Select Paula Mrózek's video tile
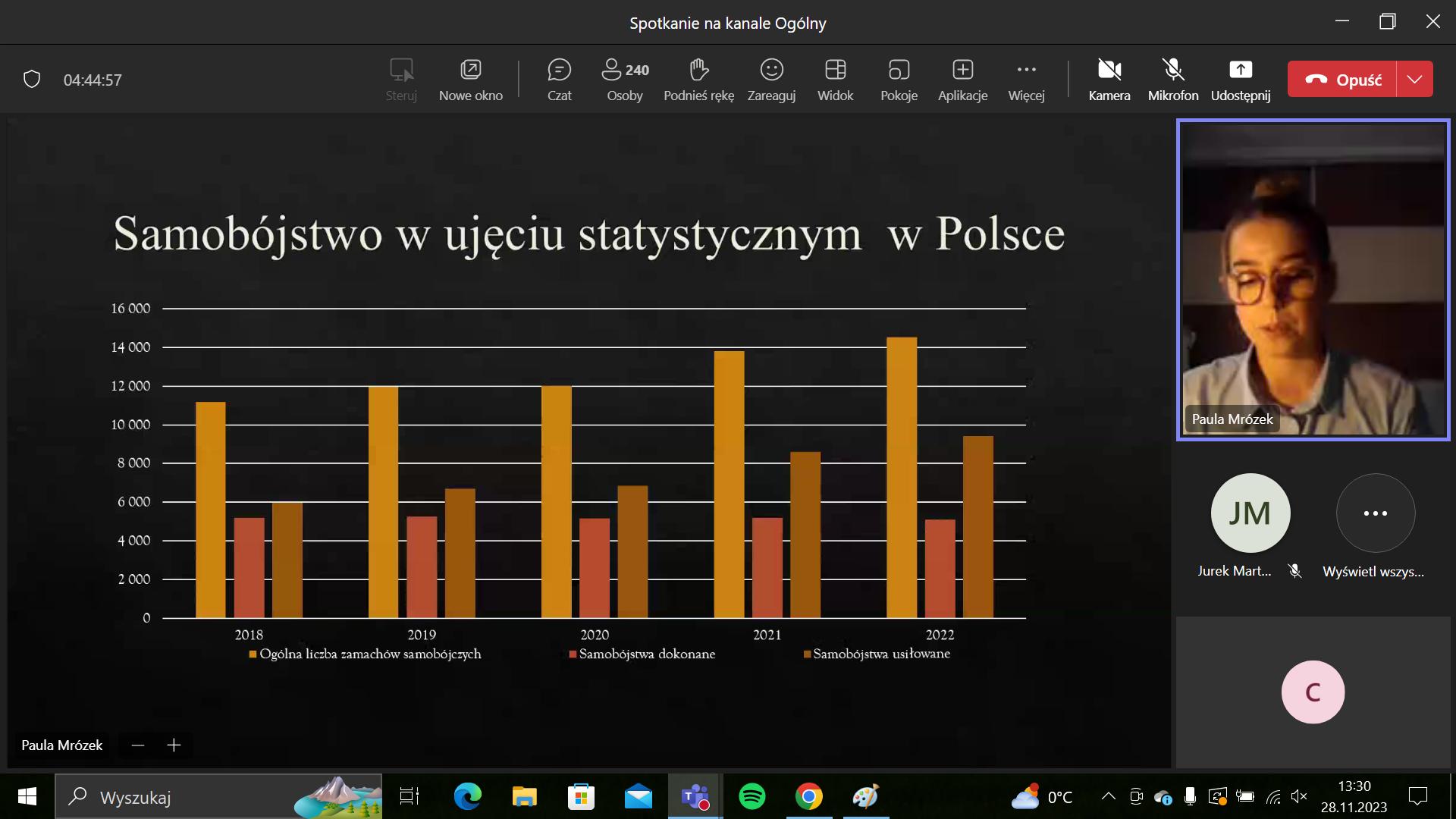Screen dimensions: 1456x819 pos(1313,279)
